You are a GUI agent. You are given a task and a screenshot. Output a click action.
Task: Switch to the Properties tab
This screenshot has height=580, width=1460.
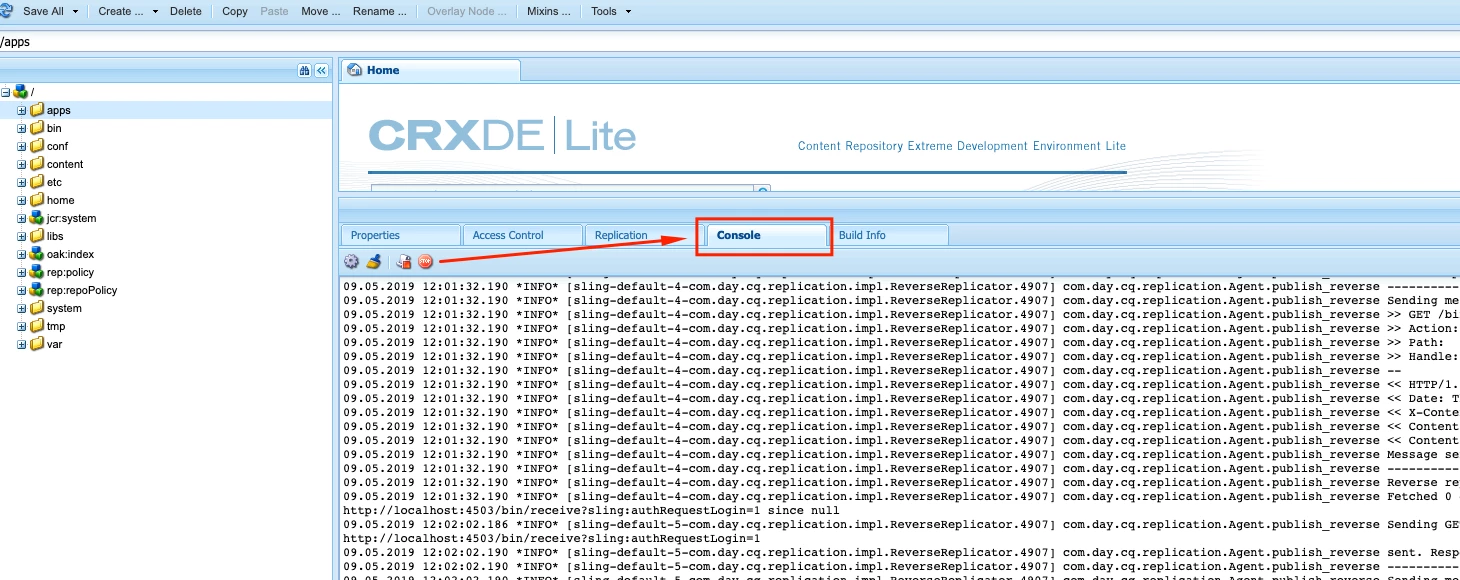(x=400, y=235)
